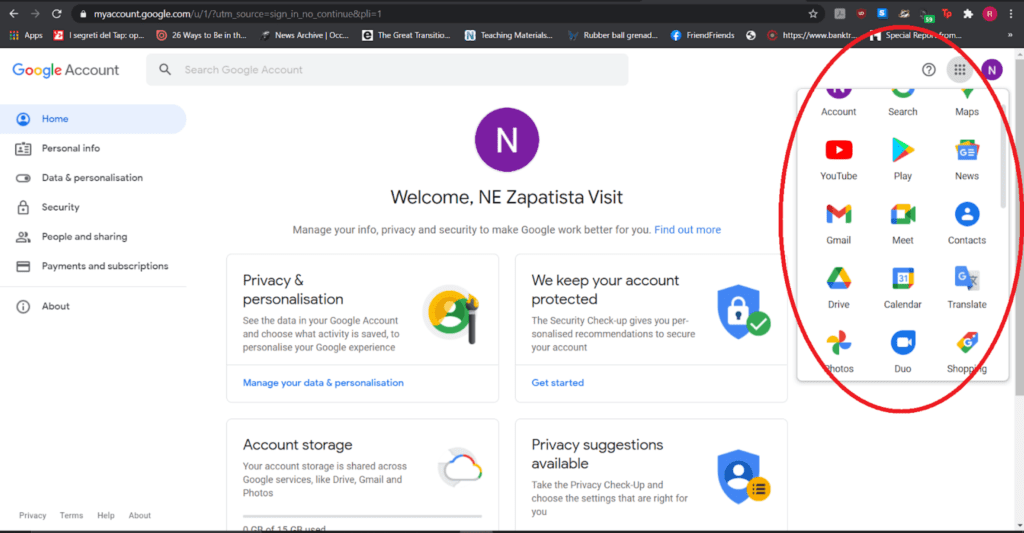Reload the page with refresh icon
This screenshot has width=1024, height=533.
click(57, 14)
